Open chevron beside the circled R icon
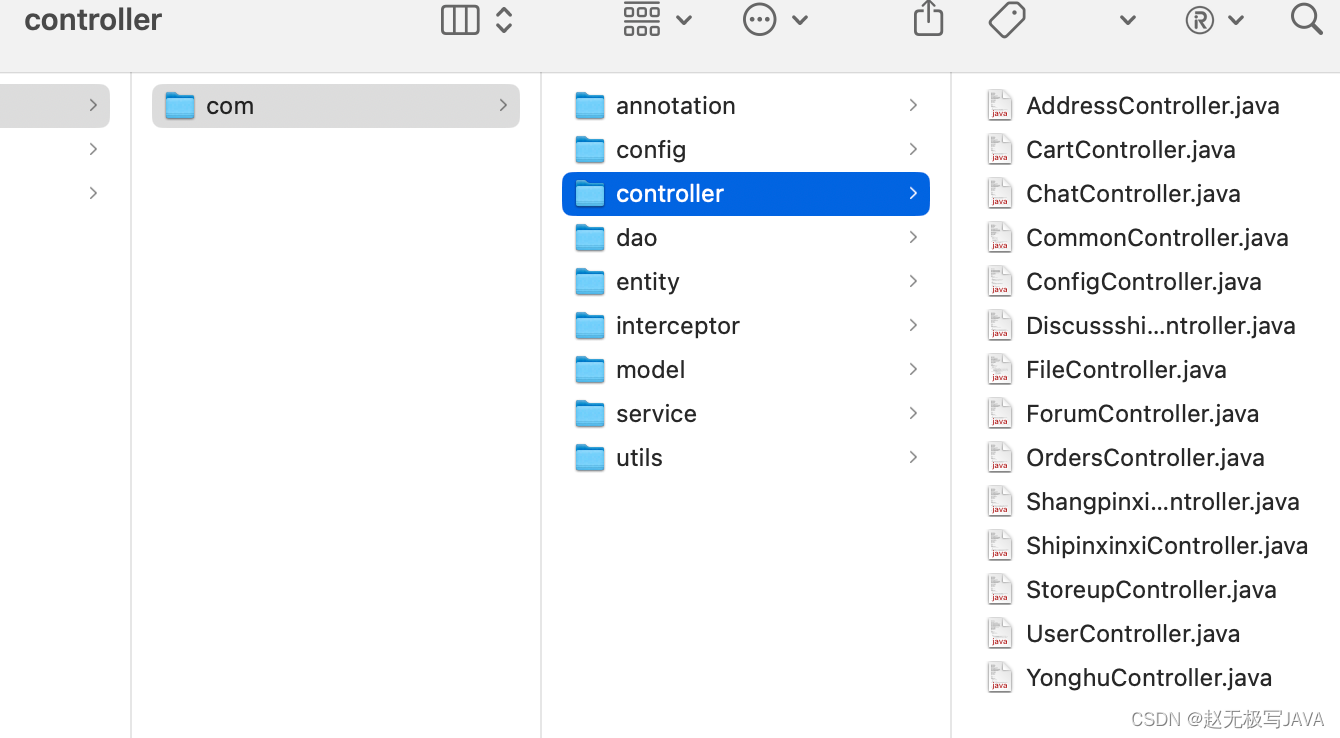 tap(1236, 20)
